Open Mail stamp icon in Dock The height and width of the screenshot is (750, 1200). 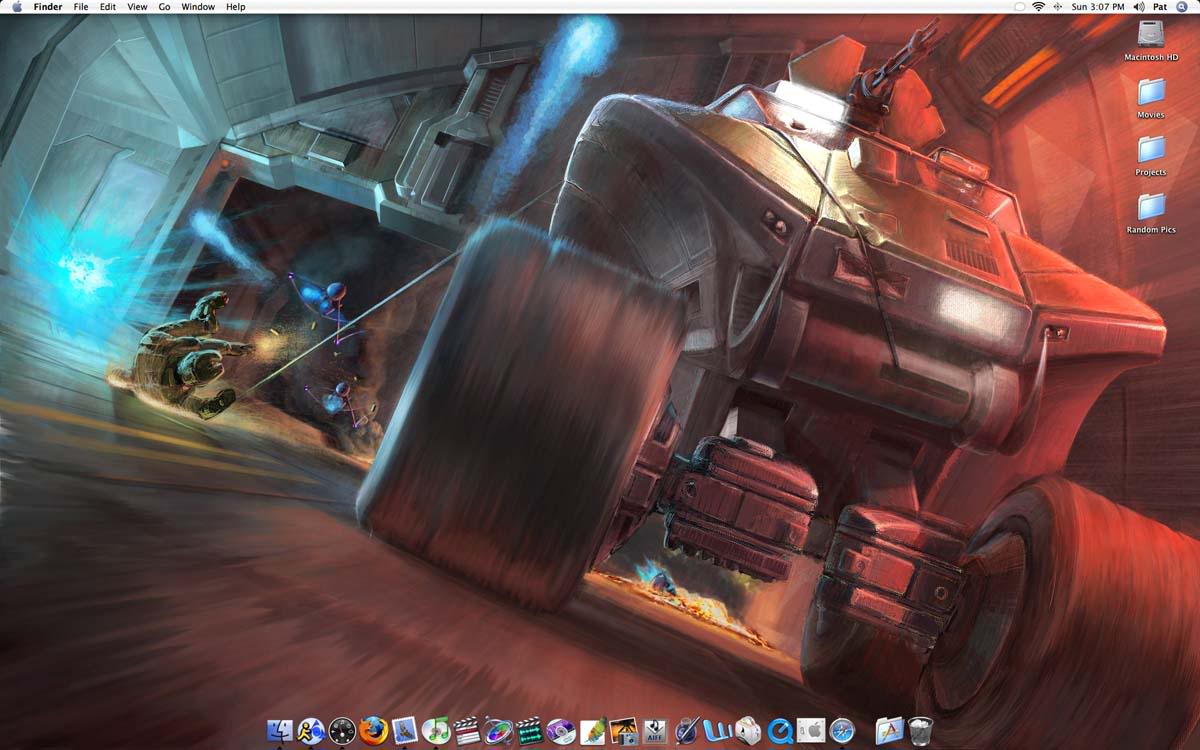(405, 732)
